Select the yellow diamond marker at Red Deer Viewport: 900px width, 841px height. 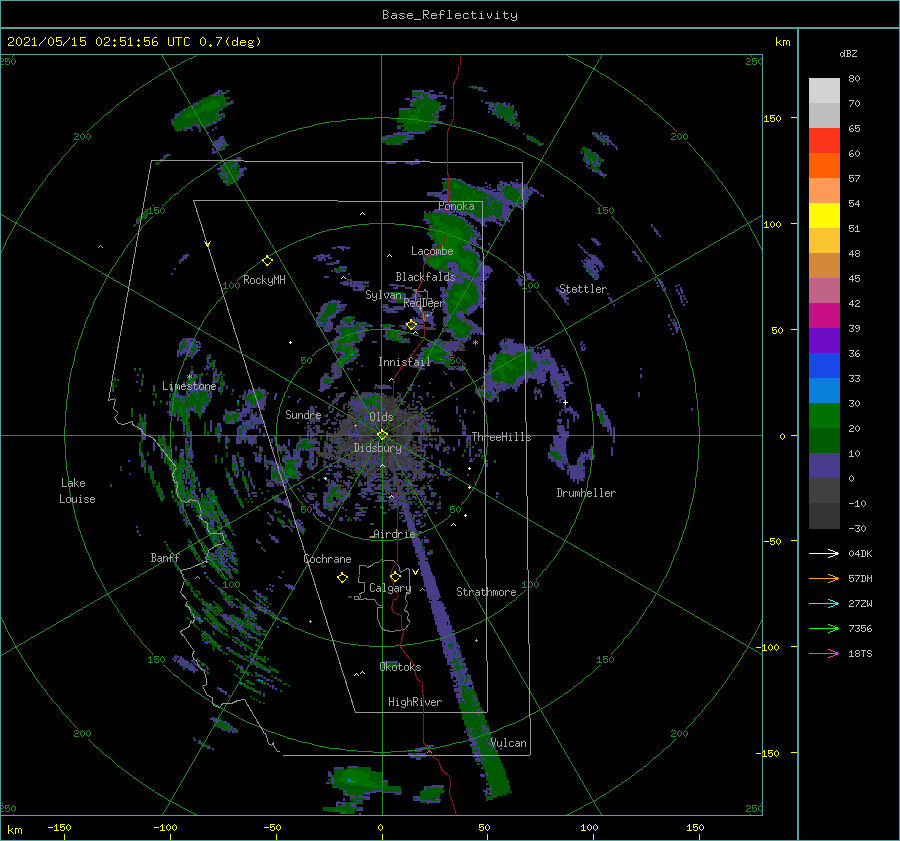click(411, 325)
